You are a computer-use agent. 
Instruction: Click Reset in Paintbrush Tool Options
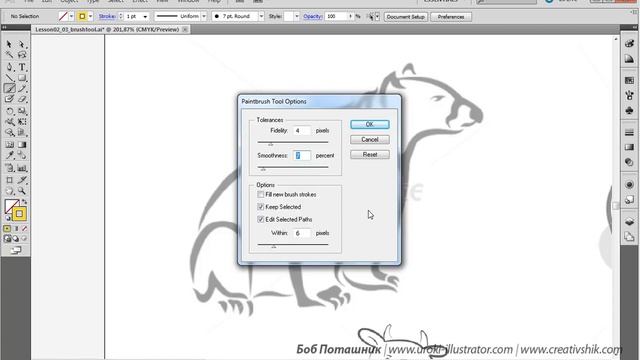369,155
